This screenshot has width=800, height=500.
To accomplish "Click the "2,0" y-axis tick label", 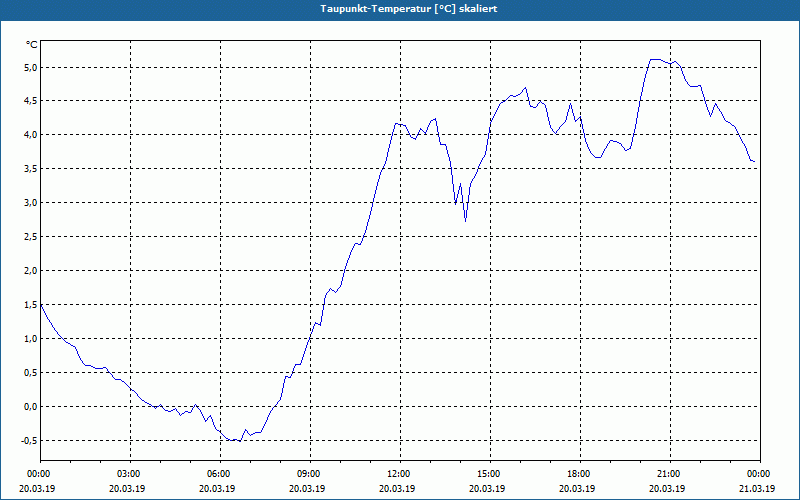I will 31,270.
